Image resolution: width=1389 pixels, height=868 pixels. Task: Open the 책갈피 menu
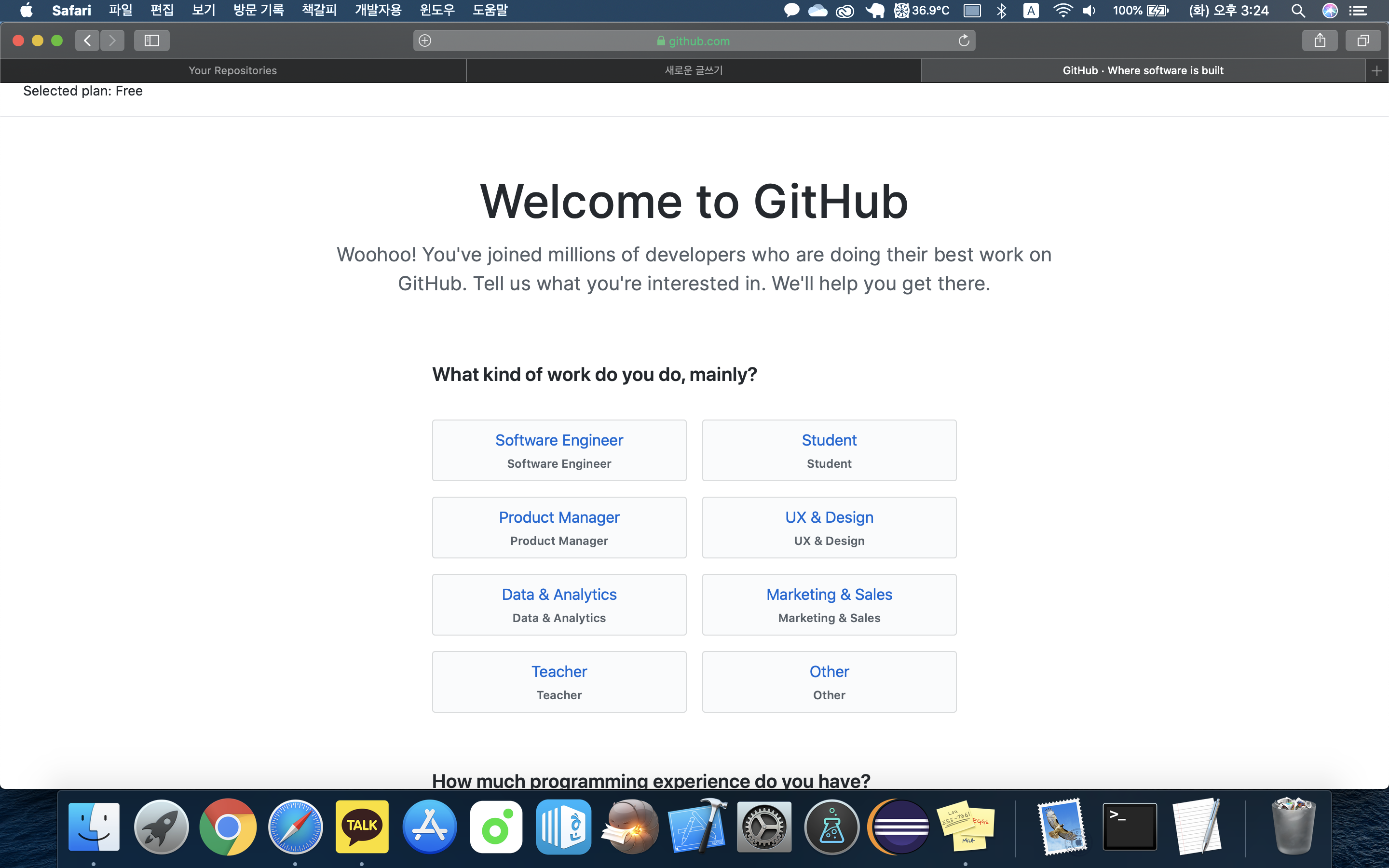tap(319, 10)
